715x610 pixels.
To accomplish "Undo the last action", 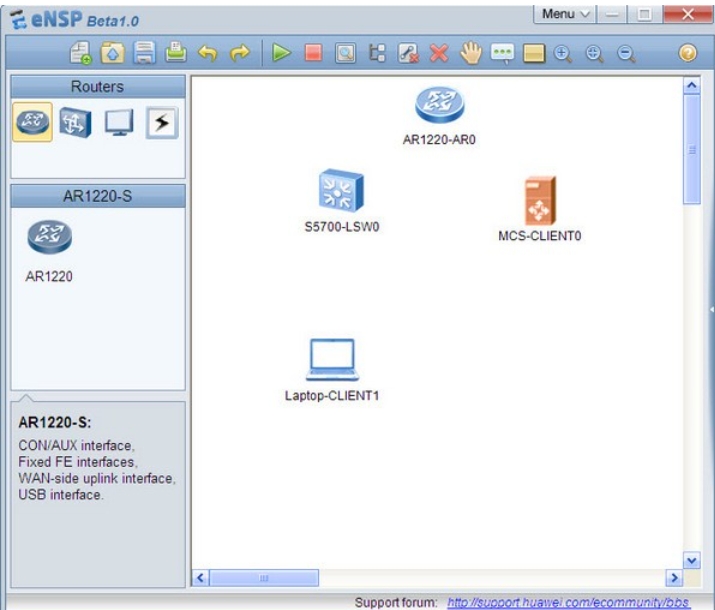I will click(x=207, y=53).
